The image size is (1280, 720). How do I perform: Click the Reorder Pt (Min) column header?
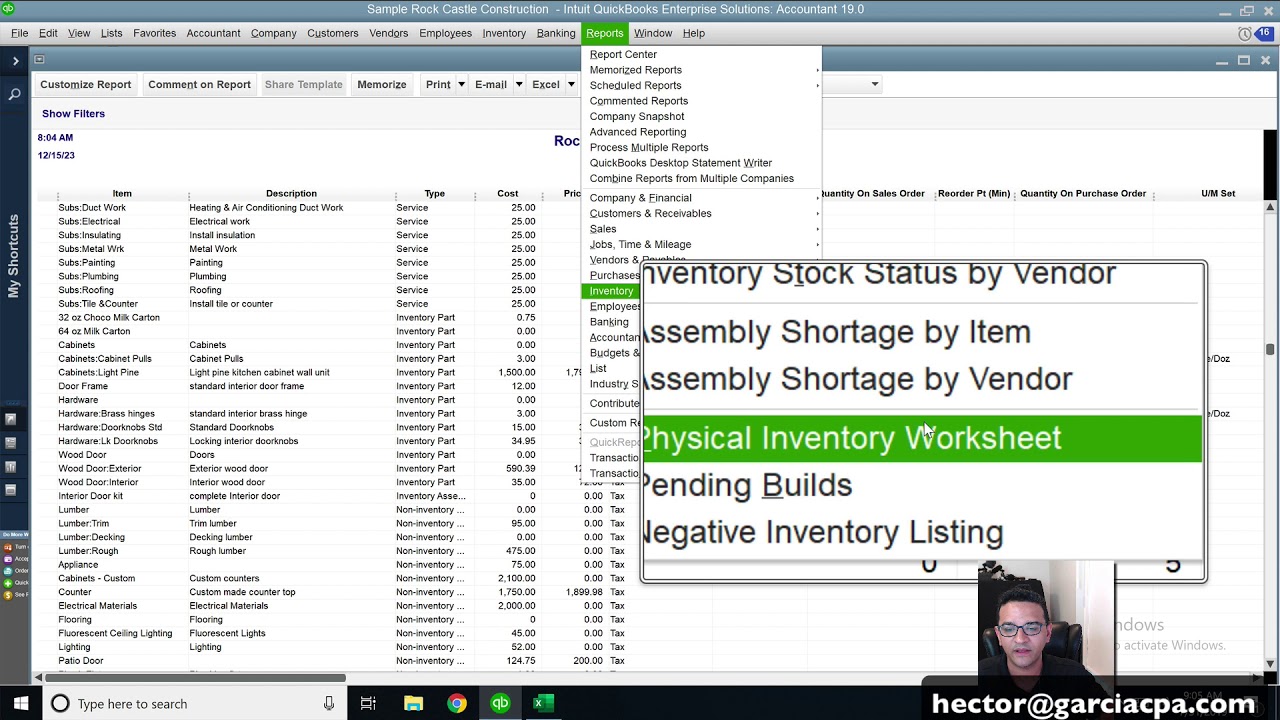tap(974, 194)
